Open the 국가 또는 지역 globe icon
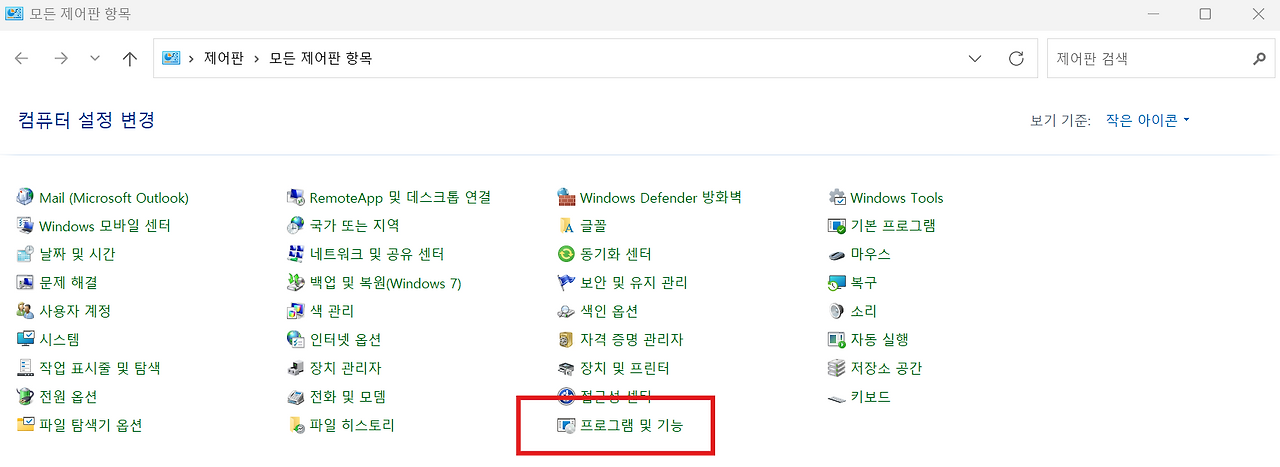Screen dimensions: 1280x467 click(296, 226)
